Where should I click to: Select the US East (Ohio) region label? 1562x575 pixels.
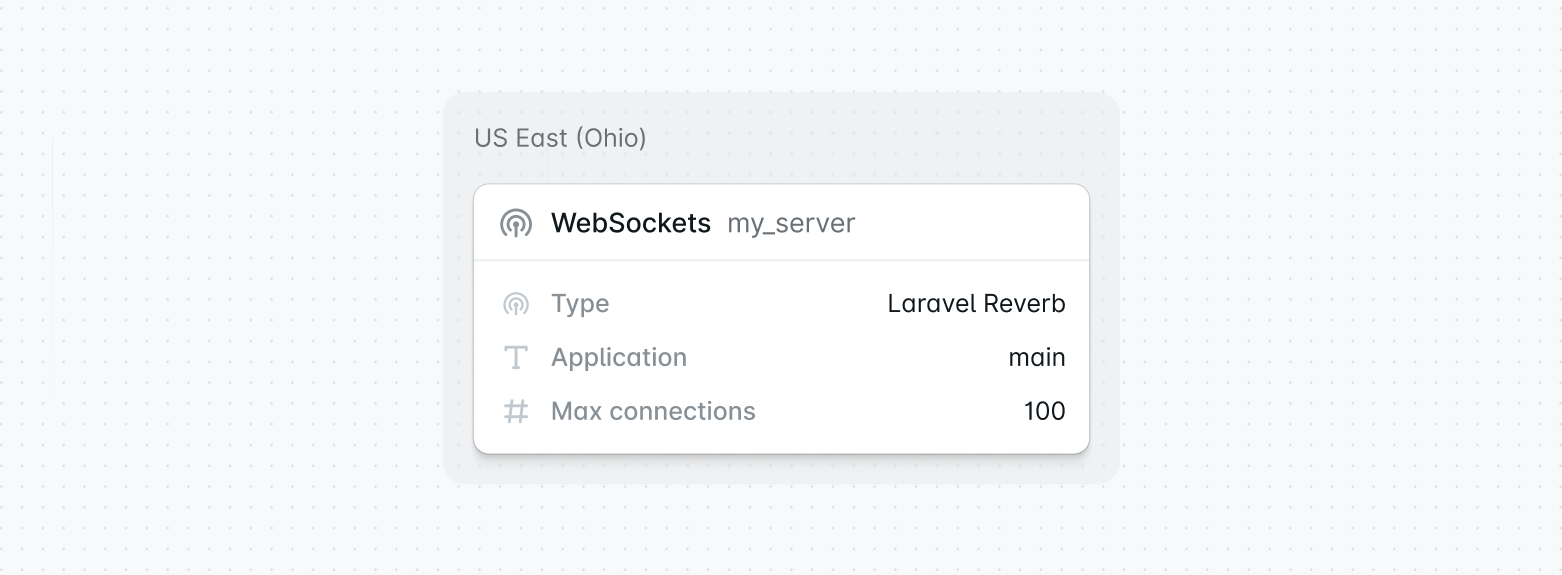click(560, 138)
